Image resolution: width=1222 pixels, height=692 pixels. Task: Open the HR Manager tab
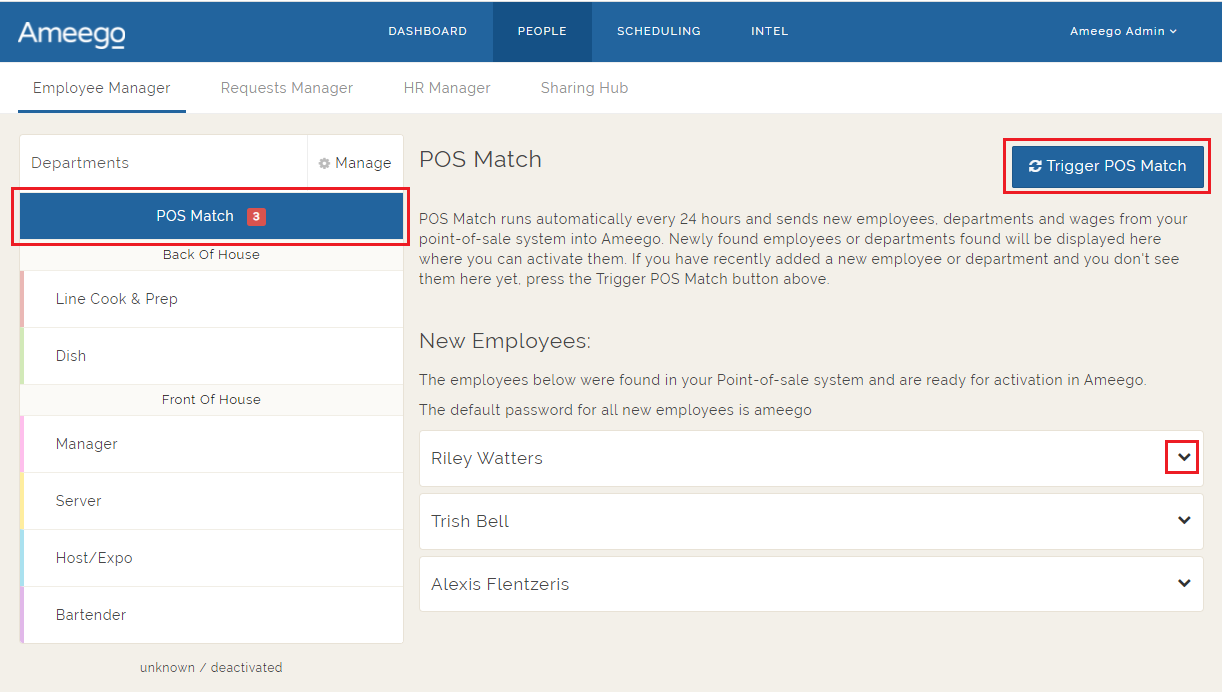447,88
